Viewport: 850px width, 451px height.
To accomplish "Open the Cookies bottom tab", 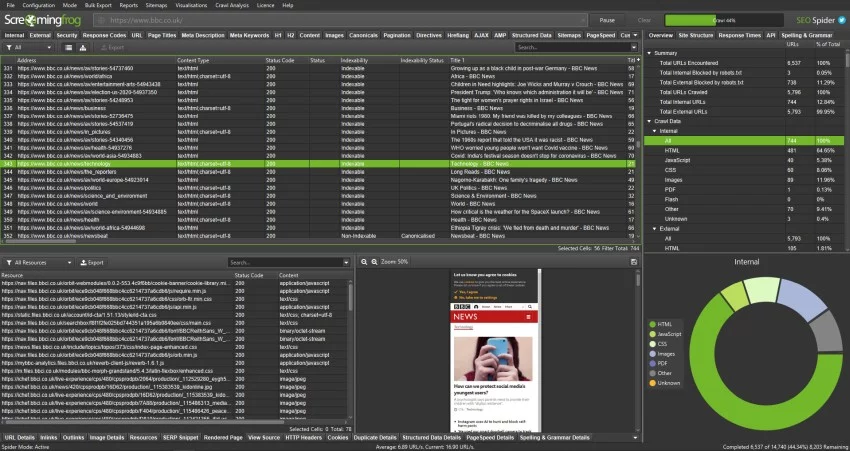I will [x=337, y=437].
